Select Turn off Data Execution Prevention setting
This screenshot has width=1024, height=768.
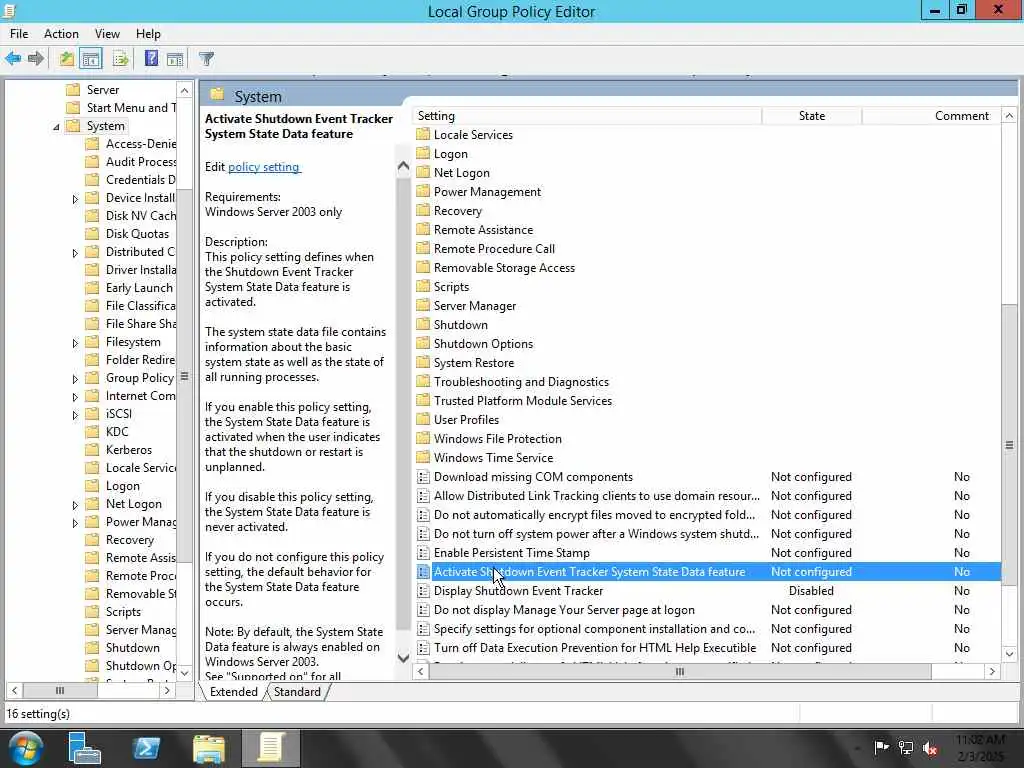709,648
